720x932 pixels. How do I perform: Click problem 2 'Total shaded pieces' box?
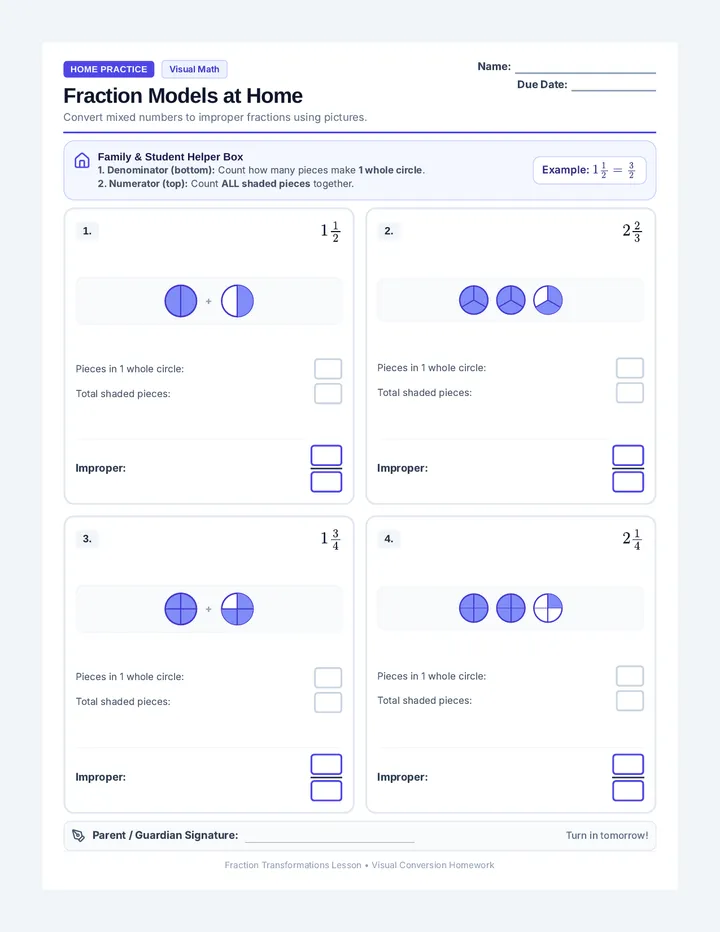click(x=630, y=393)
